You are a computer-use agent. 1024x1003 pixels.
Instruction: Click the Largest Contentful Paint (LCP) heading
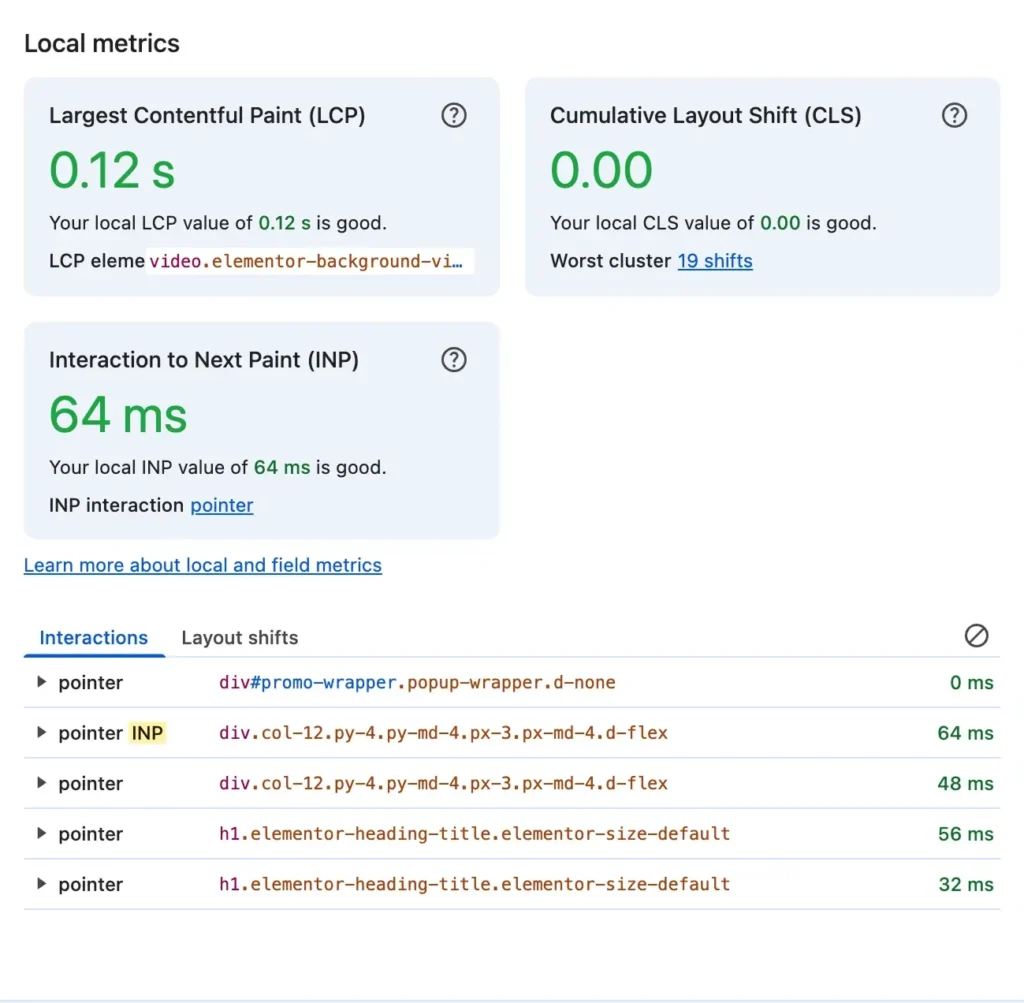click(207, 116)
